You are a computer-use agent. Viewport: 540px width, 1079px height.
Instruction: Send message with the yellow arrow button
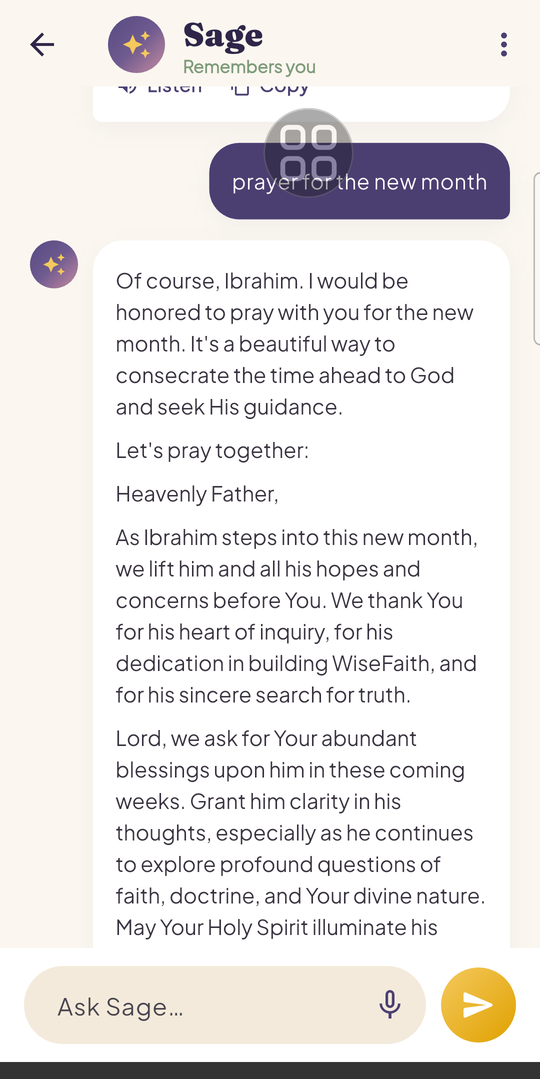tap(478, 1005)
